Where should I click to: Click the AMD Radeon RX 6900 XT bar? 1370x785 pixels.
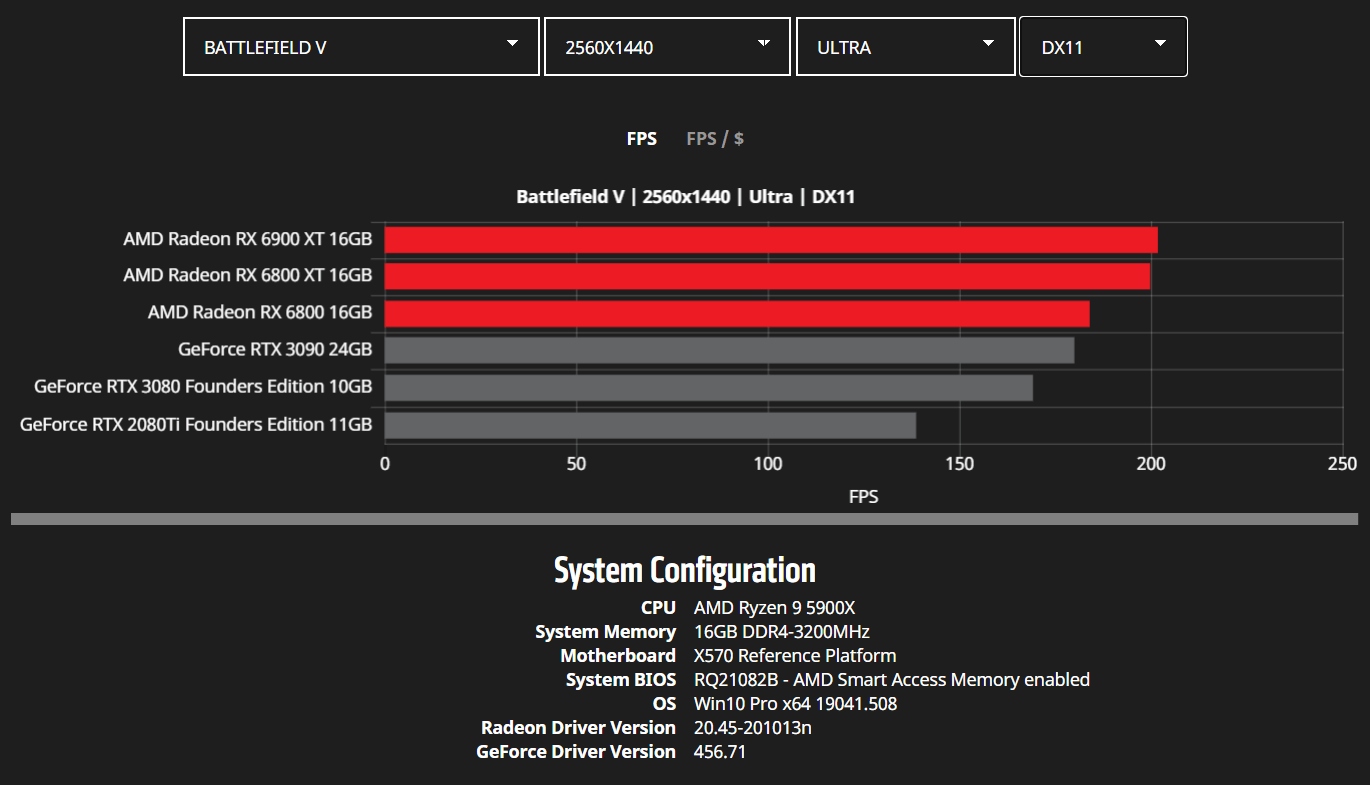coord(770,239)
